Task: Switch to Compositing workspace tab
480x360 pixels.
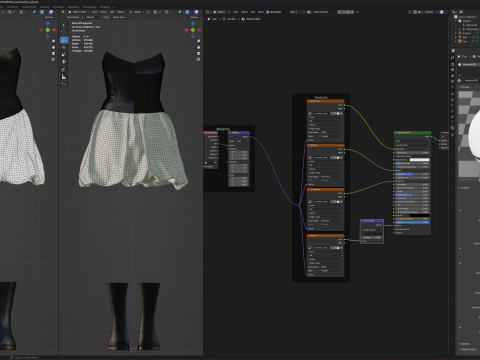Action: [x=89, y=7]
